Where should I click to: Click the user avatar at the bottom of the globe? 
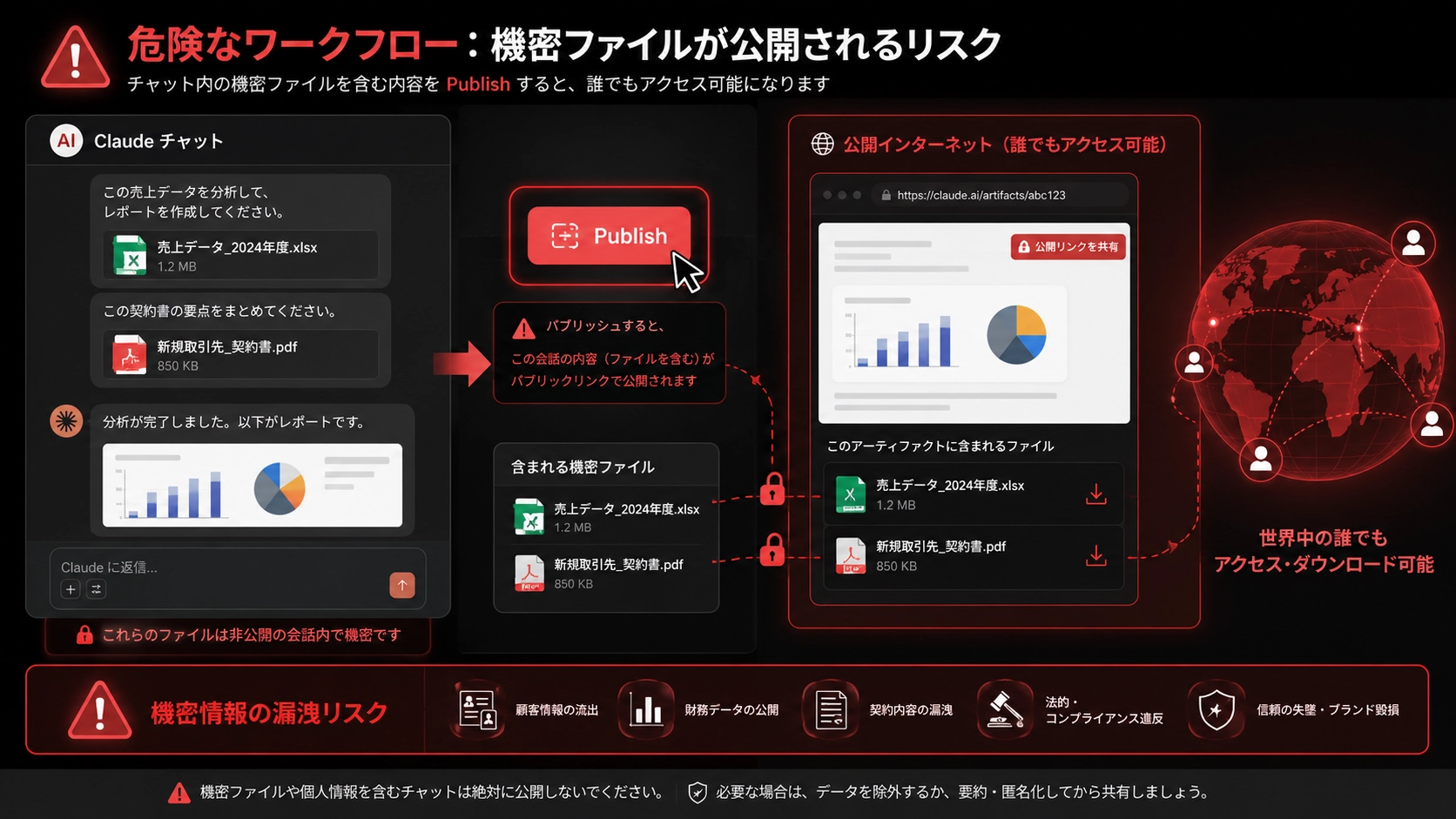pyautogui.click(x=1260, y=458)
